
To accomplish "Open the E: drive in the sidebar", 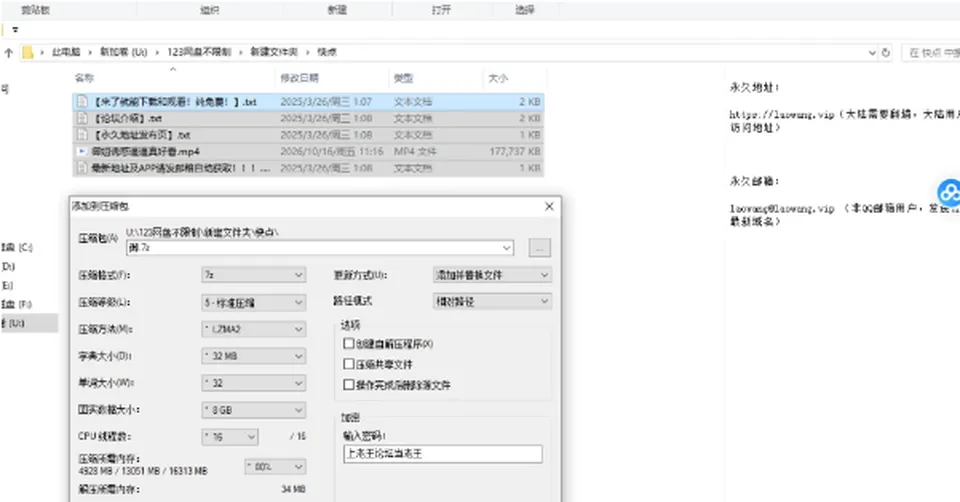I will tap(7, 285).
